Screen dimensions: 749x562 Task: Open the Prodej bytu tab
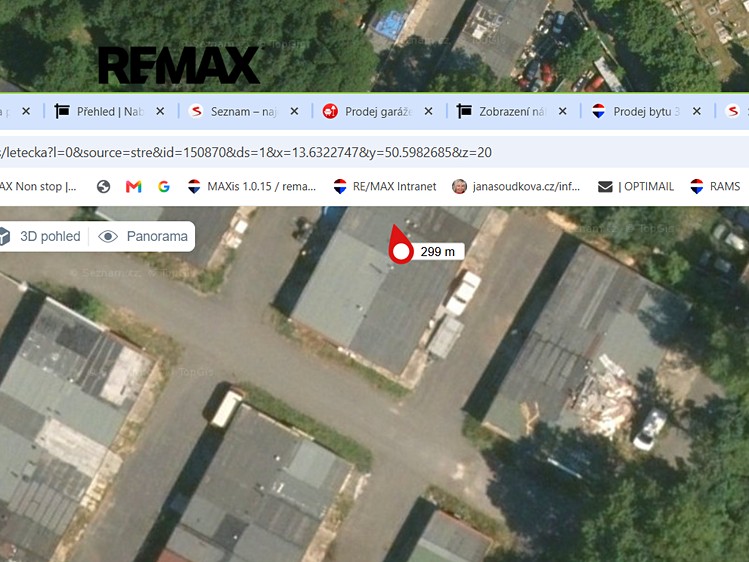[646, 111]
